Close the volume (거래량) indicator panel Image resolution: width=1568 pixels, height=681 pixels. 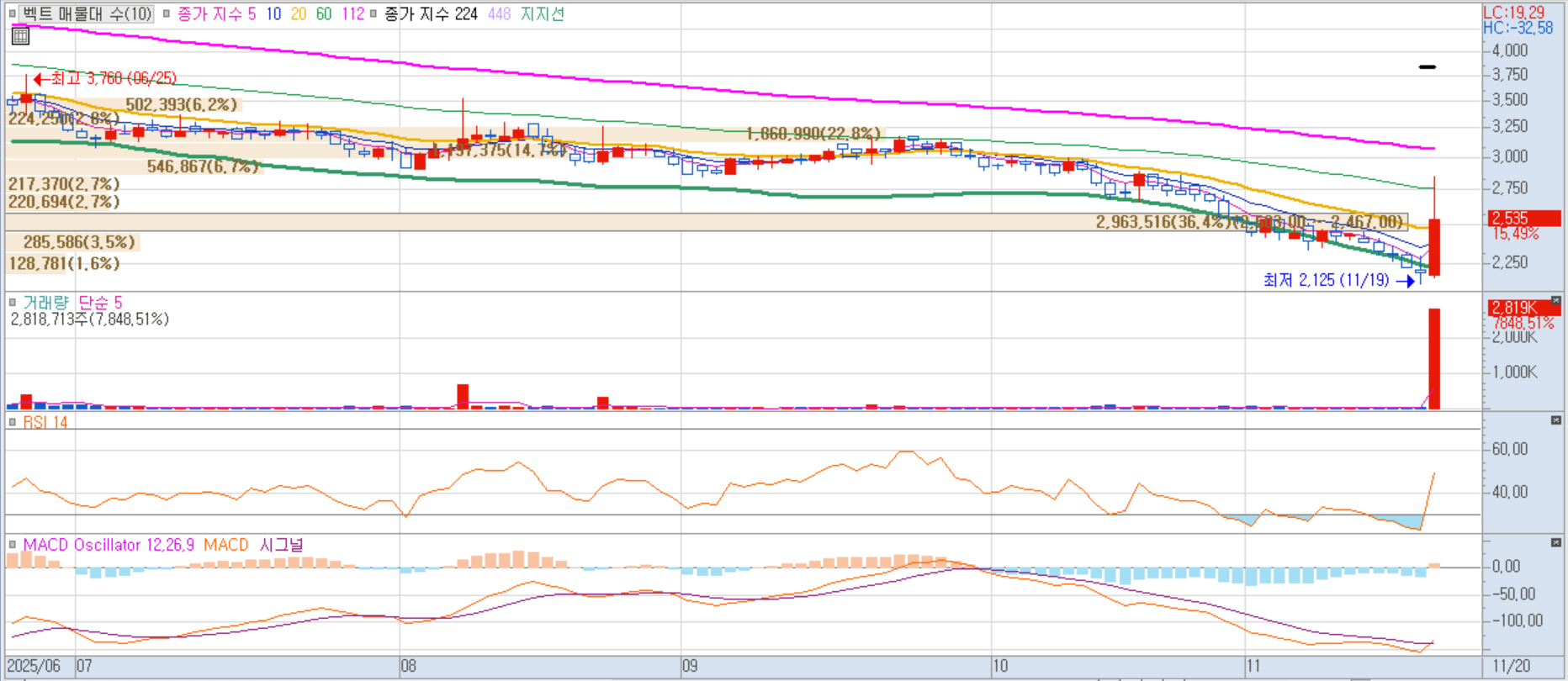click(x=1555, y=300)
